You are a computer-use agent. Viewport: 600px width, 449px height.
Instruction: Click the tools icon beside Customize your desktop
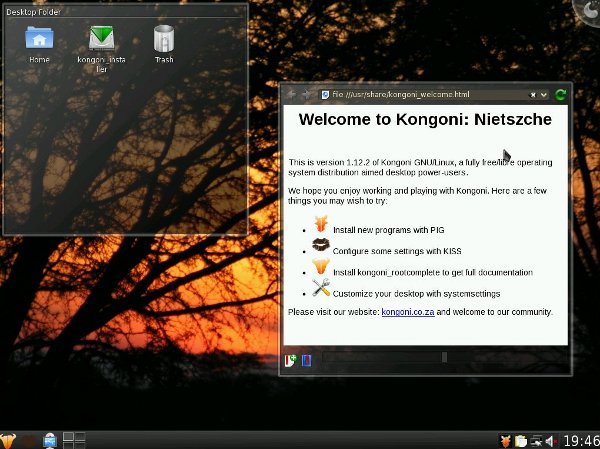click(321, 287)
